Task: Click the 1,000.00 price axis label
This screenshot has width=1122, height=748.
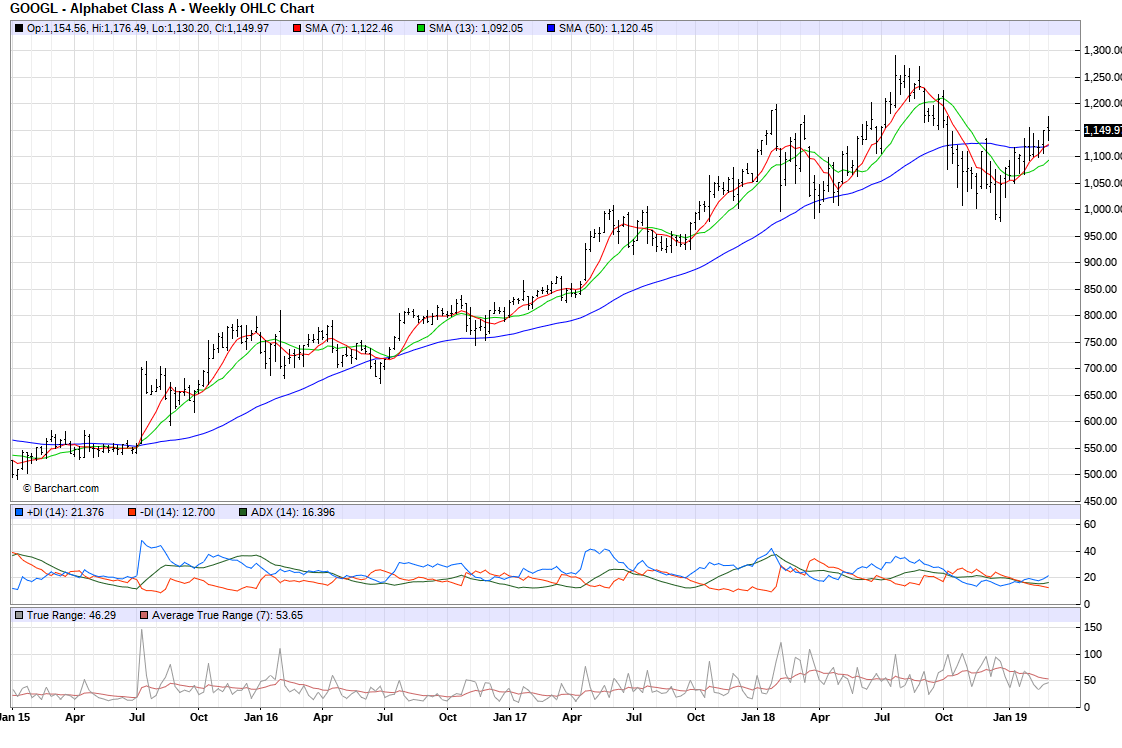Action: [1103, 209]
